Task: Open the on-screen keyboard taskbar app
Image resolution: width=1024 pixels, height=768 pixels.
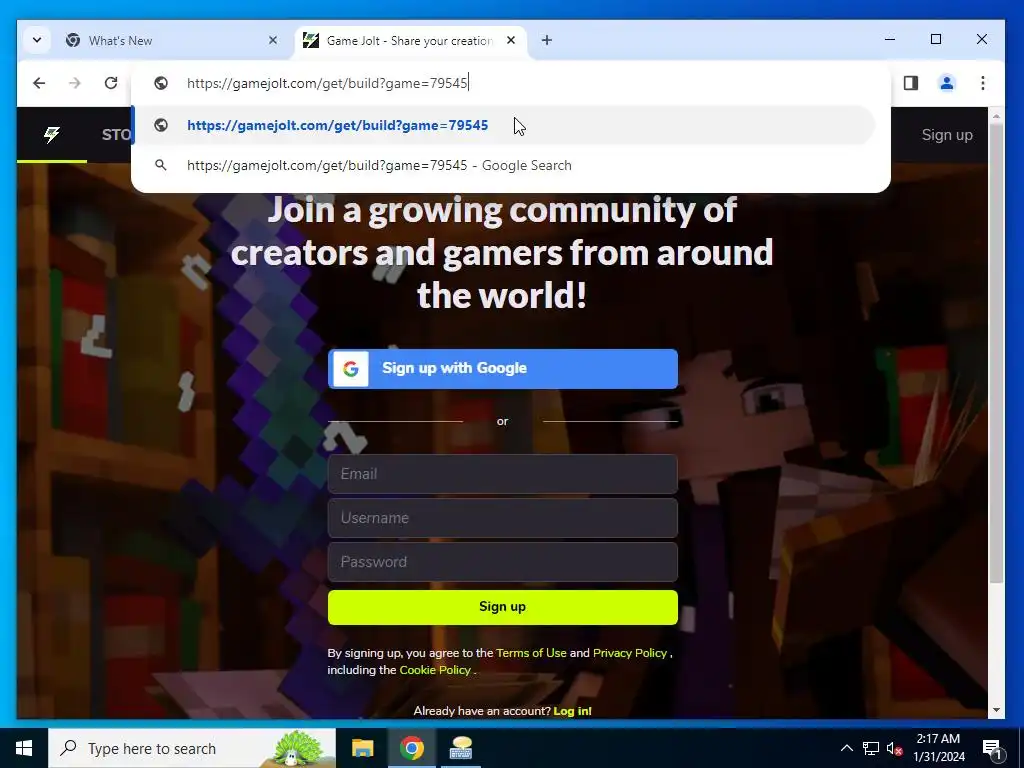Action: click(461, 748)
